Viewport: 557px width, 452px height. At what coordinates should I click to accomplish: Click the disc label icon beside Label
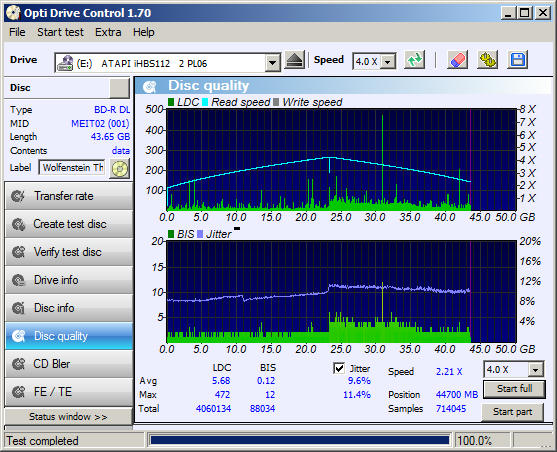[x=120, y=168]
